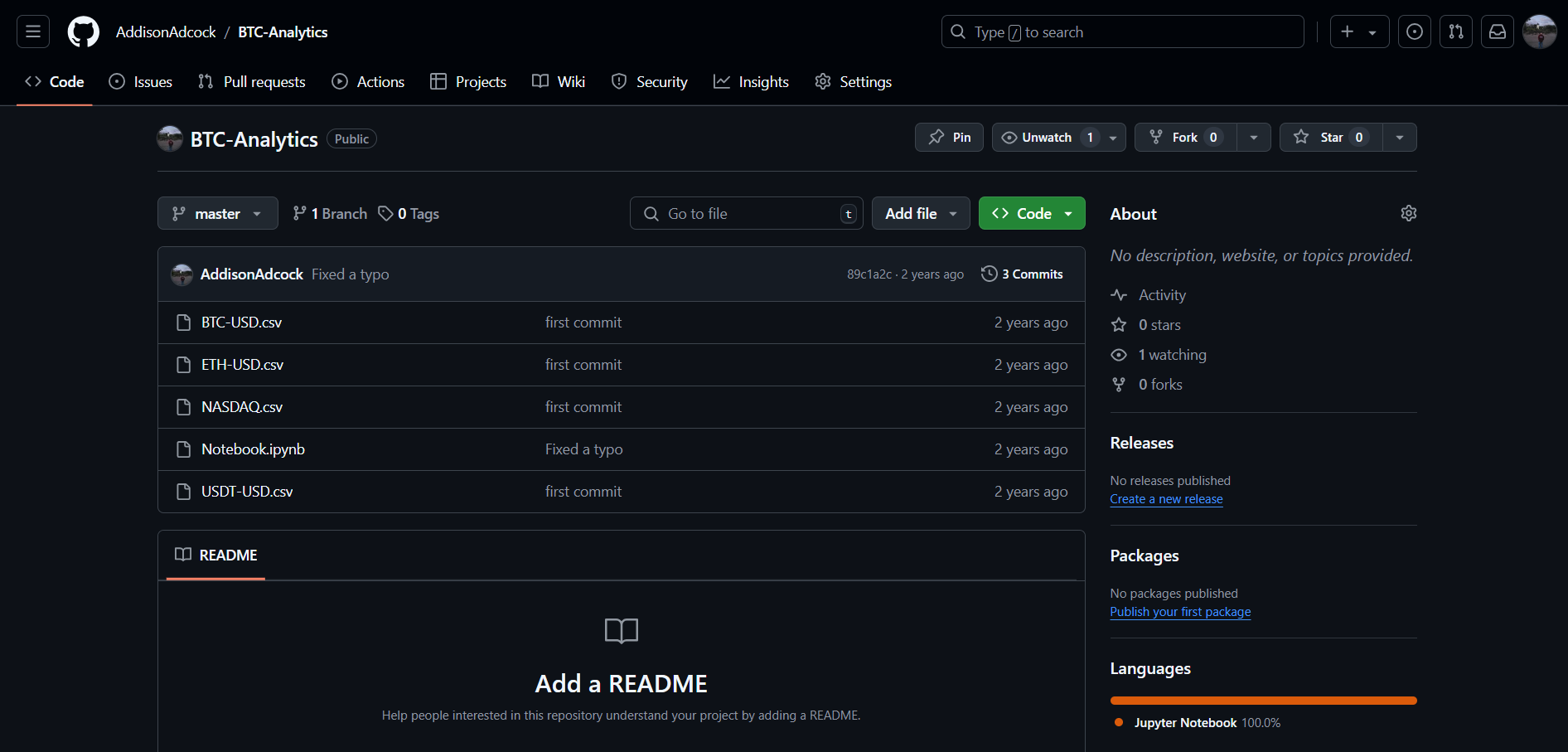Open the green Code clone dropdown
Screen dimensions: 1568x752
(1032, 213)
